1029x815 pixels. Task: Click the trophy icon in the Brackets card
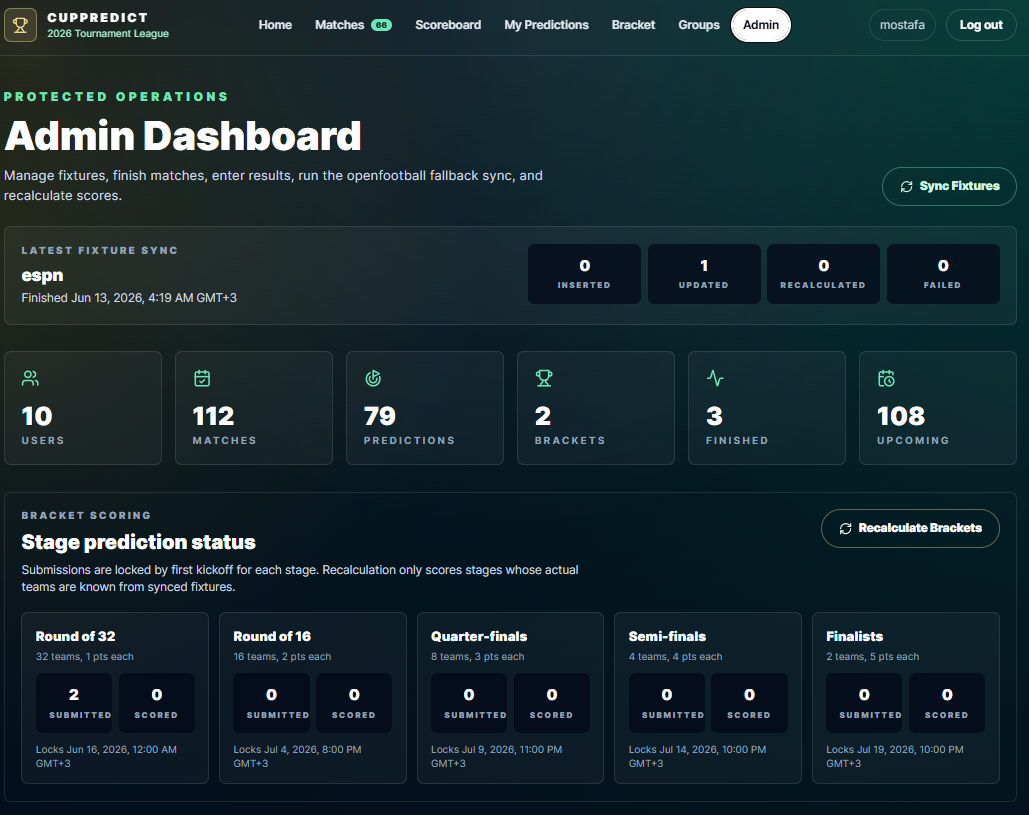tap(544, 378)
